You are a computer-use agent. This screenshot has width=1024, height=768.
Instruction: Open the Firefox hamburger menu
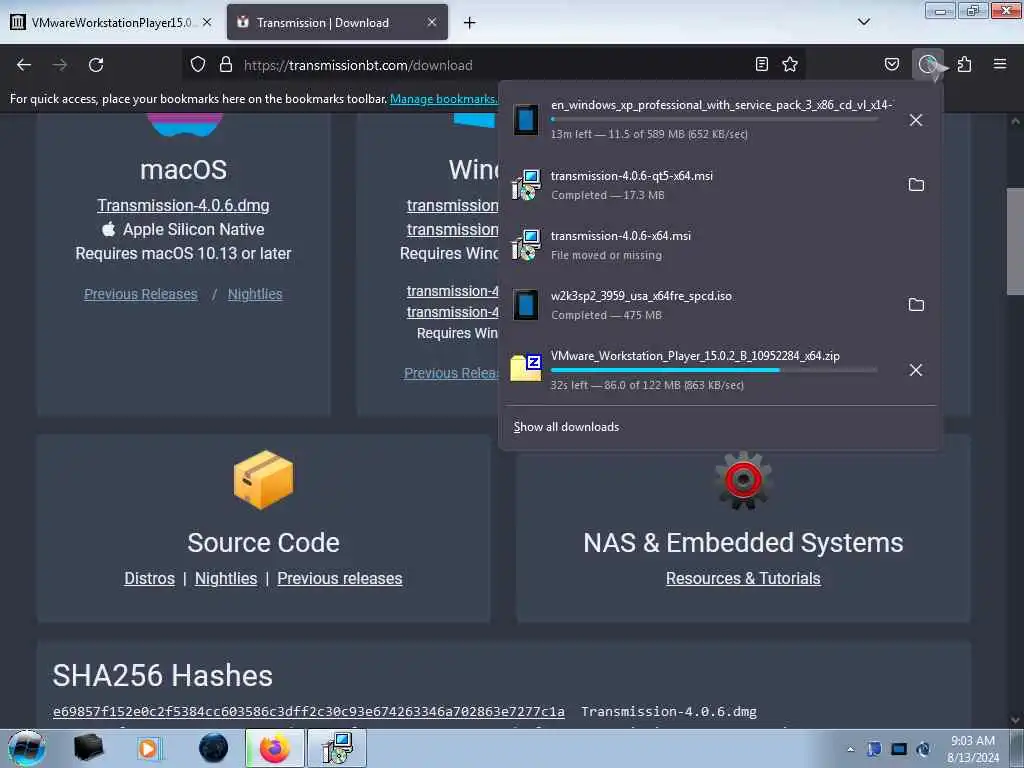pyautogui.click(x=1000, y=64)
